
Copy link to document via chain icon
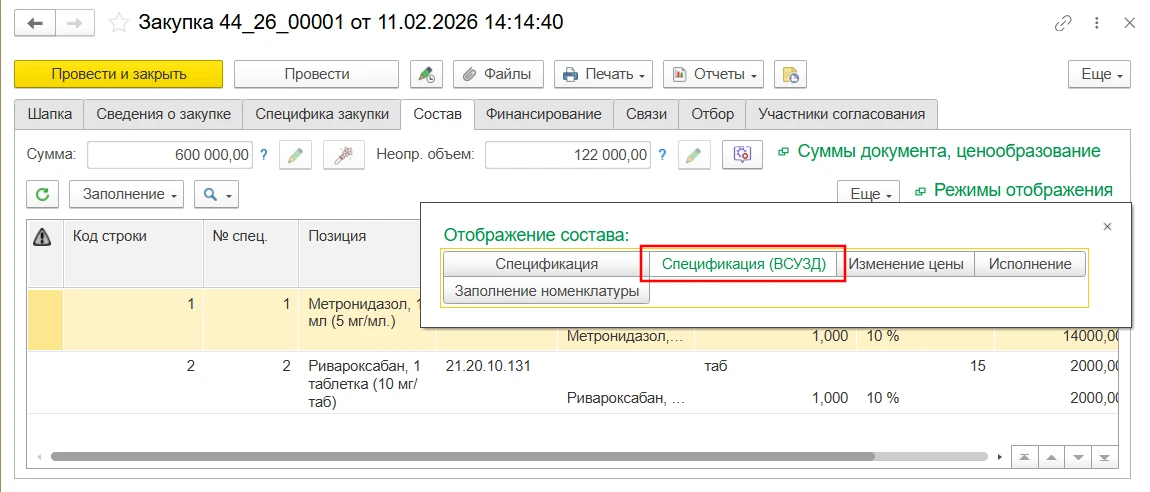[x=1063, y=23]
